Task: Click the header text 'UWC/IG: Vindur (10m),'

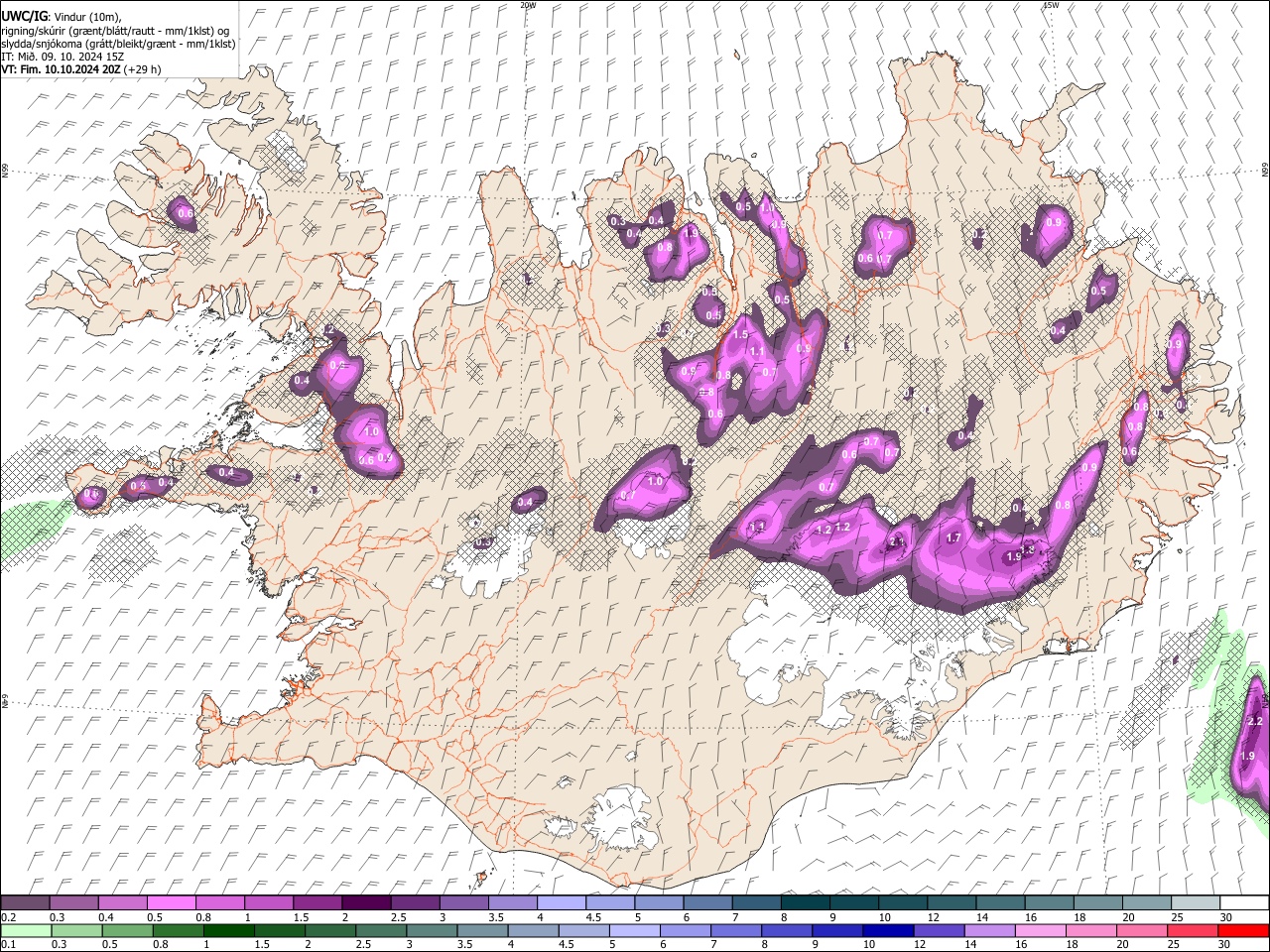Action: pyautogui.click(x=62, y=17)
